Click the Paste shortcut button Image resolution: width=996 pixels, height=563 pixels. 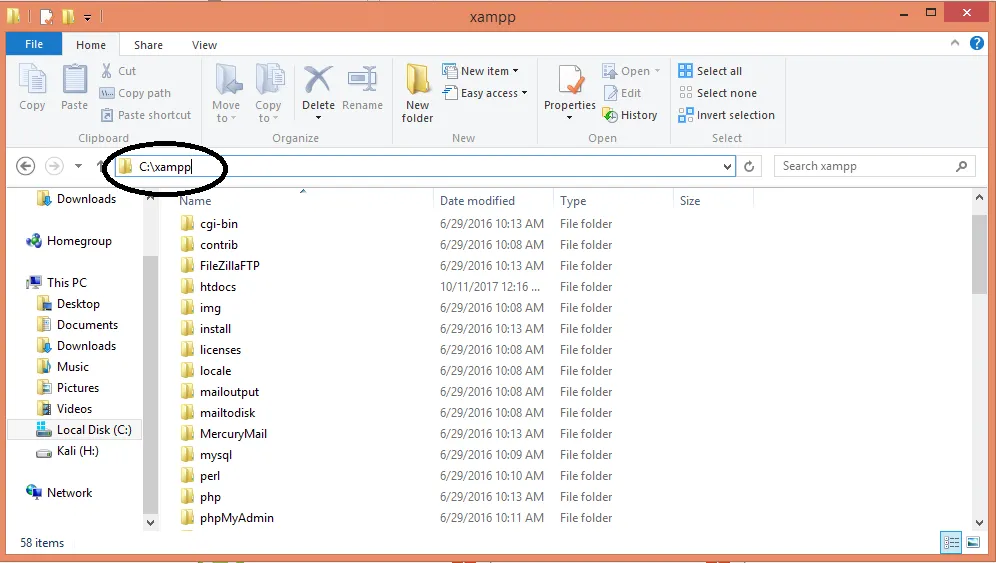point(145,115)
